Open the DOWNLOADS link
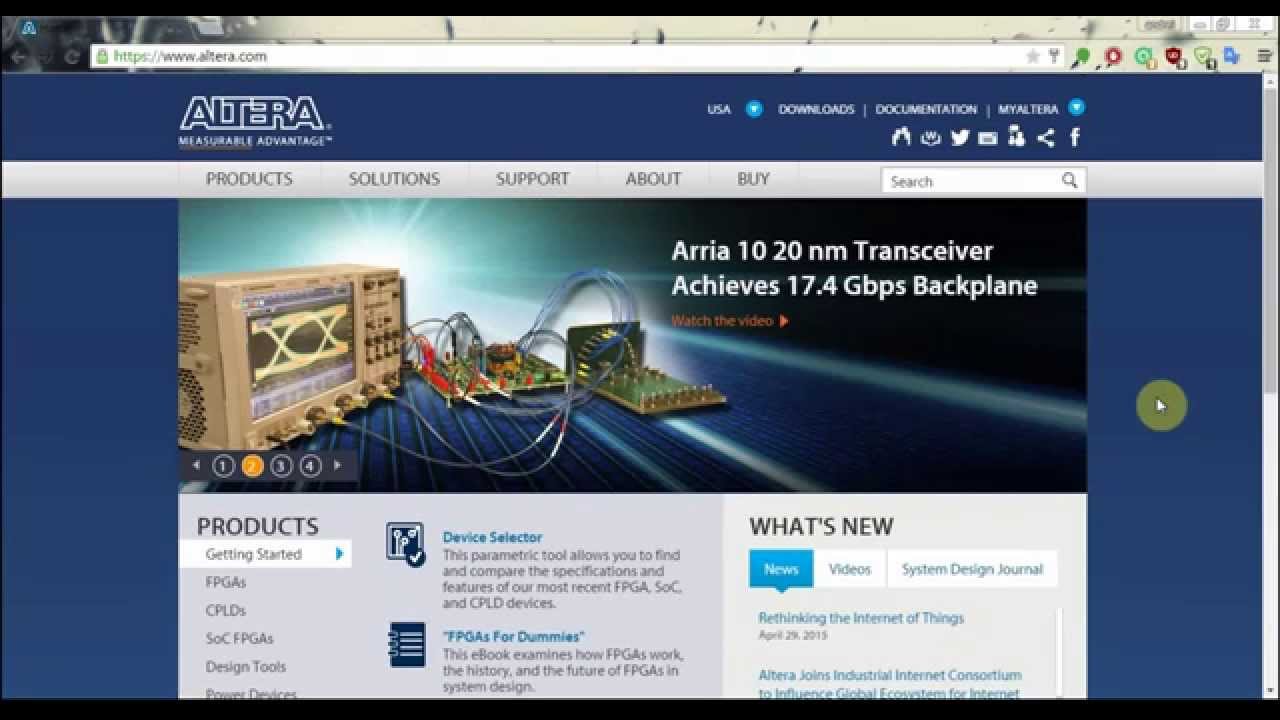This screenshot has height=720, width=1280. pyautogui.click(x=816, y=109)
